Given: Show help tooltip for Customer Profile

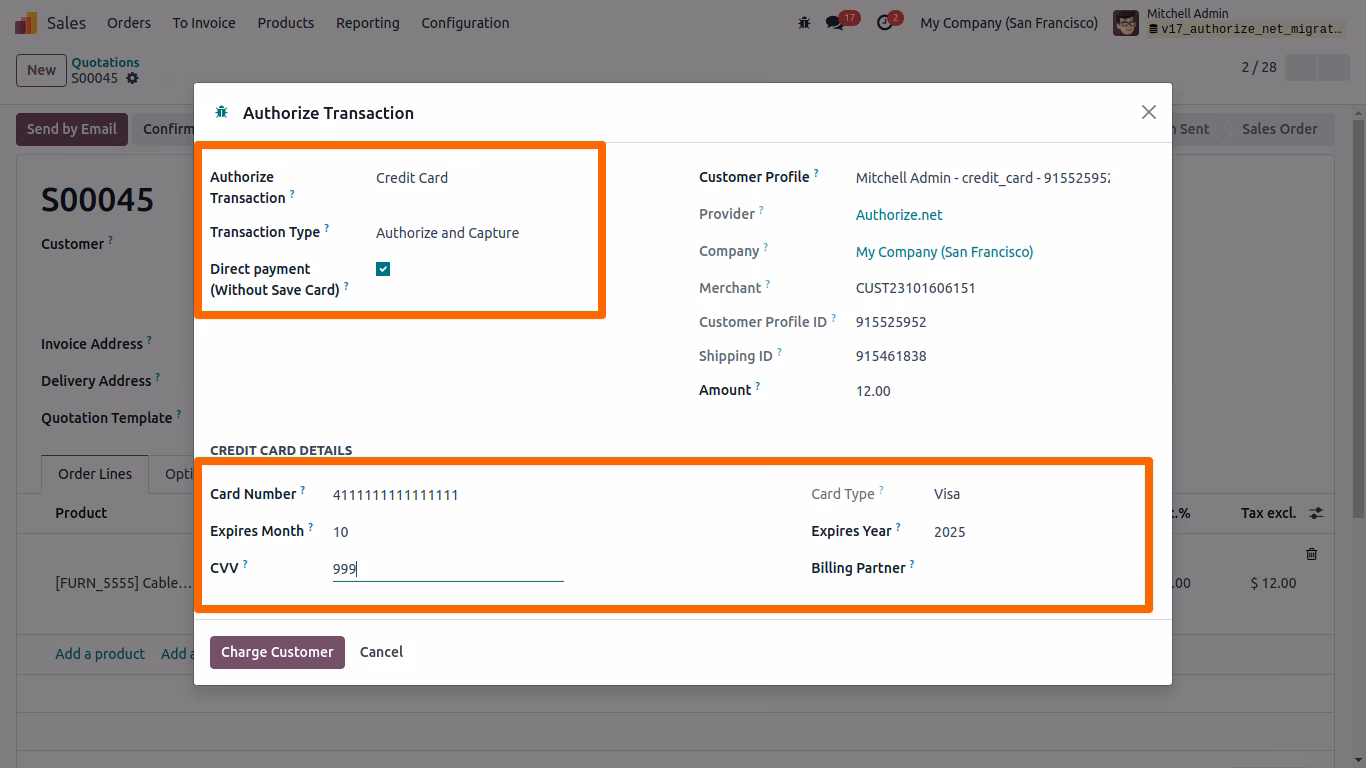Looking at the screenshot, I should click(x=816, y=173).
